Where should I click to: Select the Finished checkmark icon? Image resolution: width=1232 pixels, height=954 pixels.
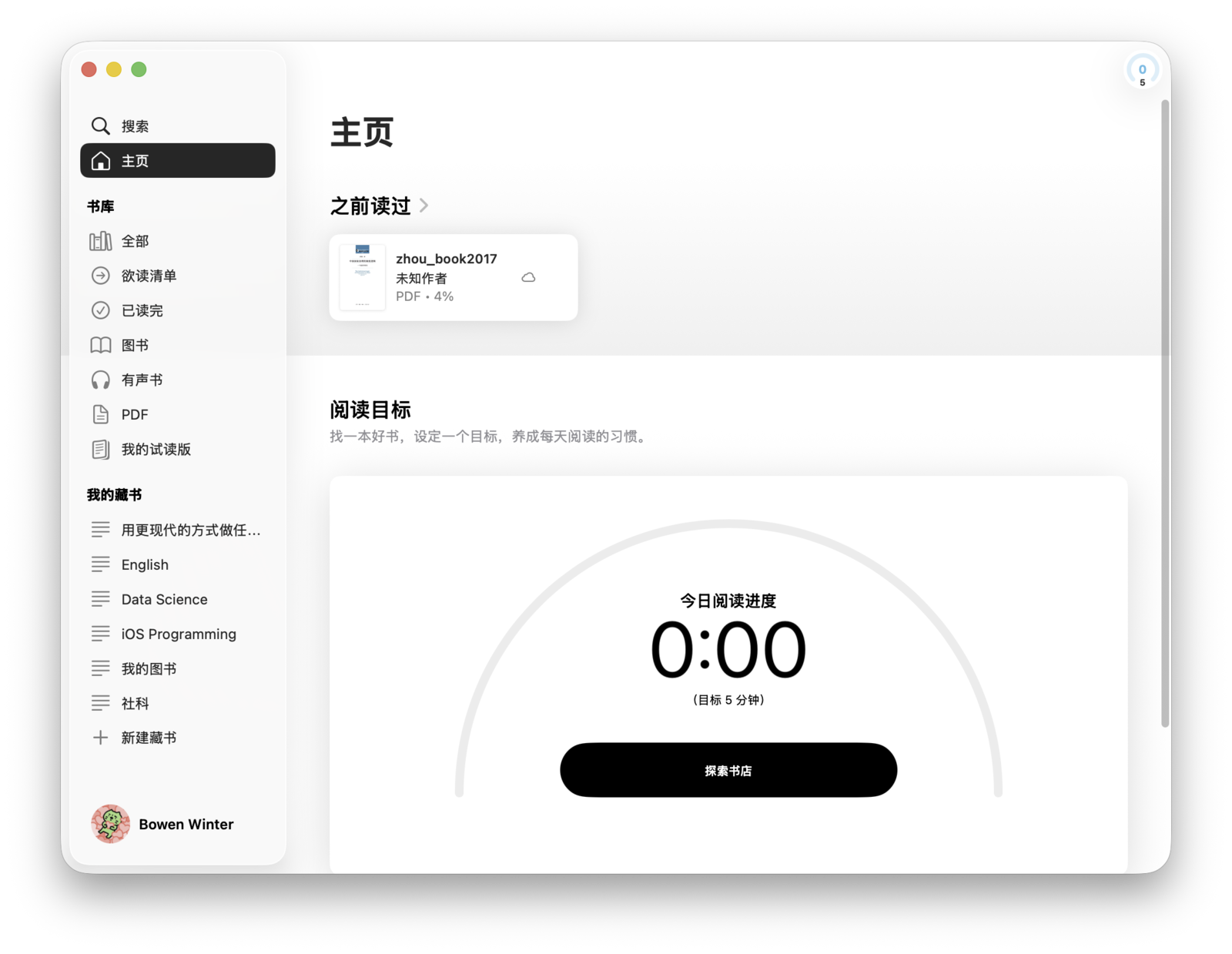click(x=100, y=310)
